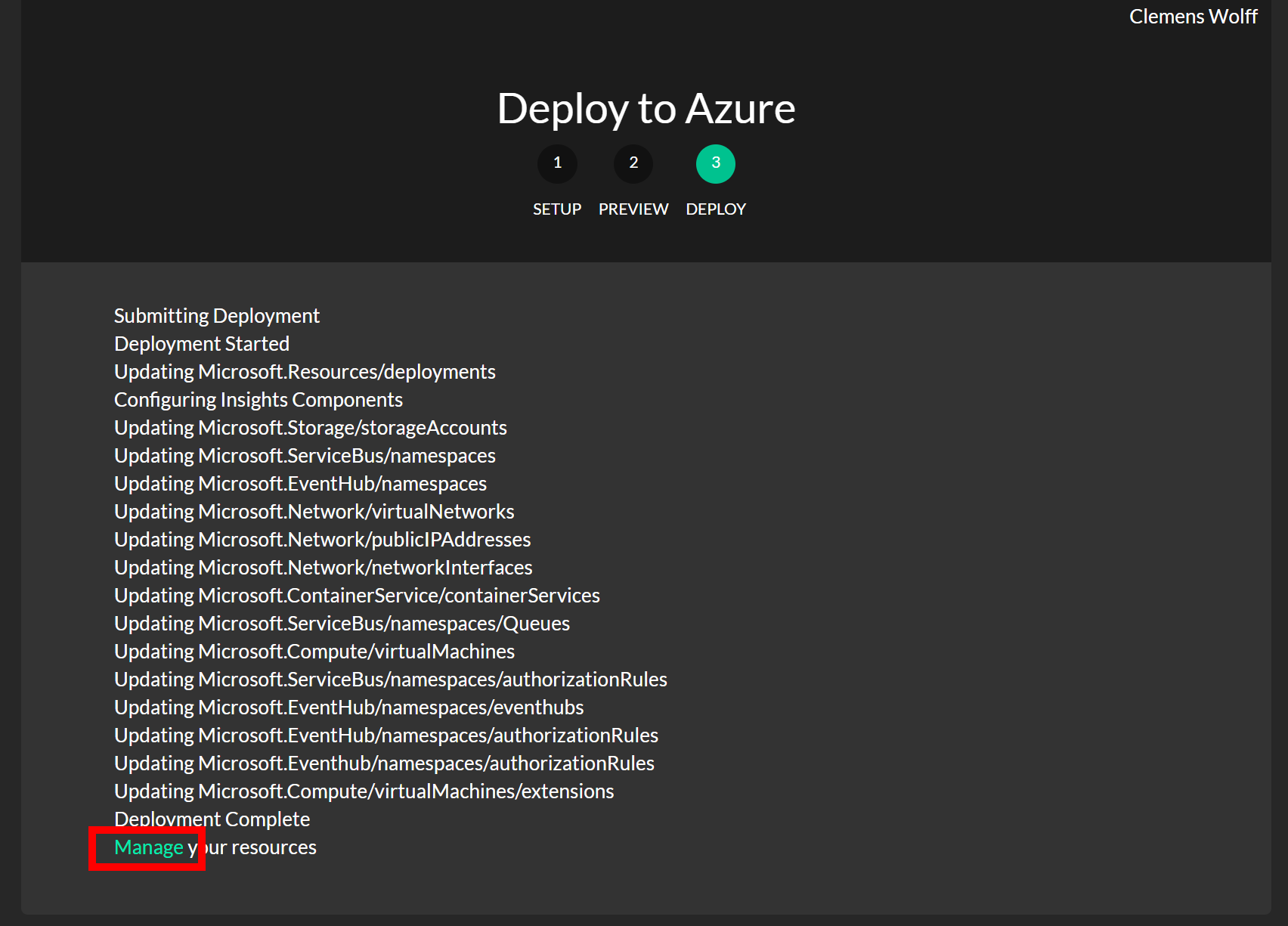Select step 1 circle

(x=557, y=163)
